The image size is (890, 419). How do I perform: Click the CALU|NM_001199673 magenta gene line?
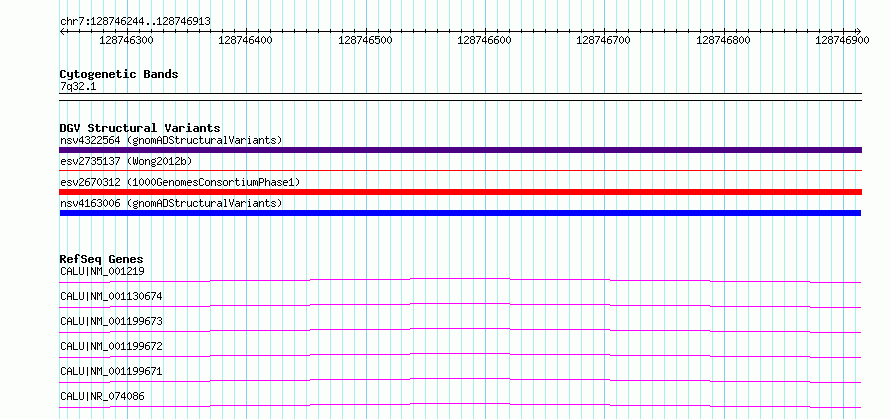coord(460,330)
